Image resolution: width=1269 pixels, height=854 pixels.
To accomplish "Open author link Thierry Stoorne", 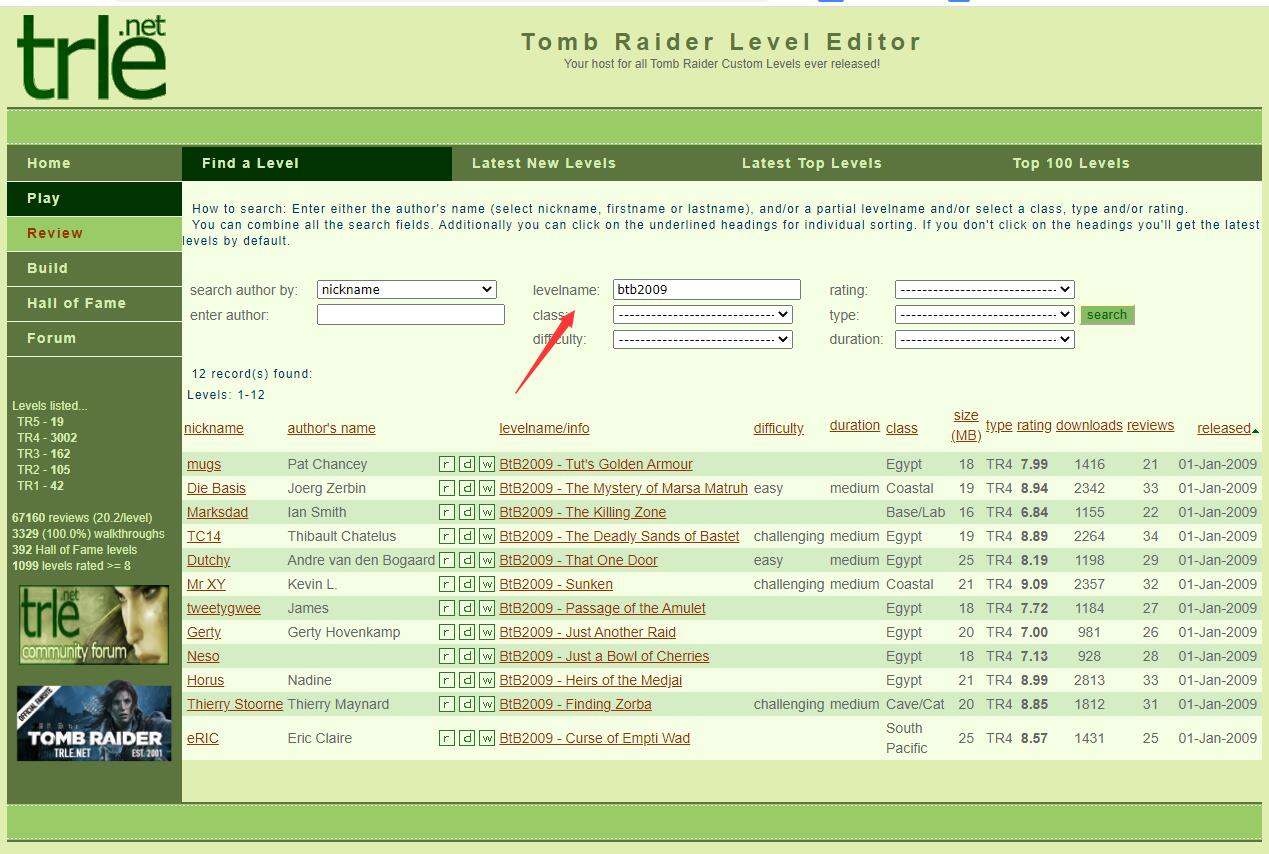I will pos(235,704).
